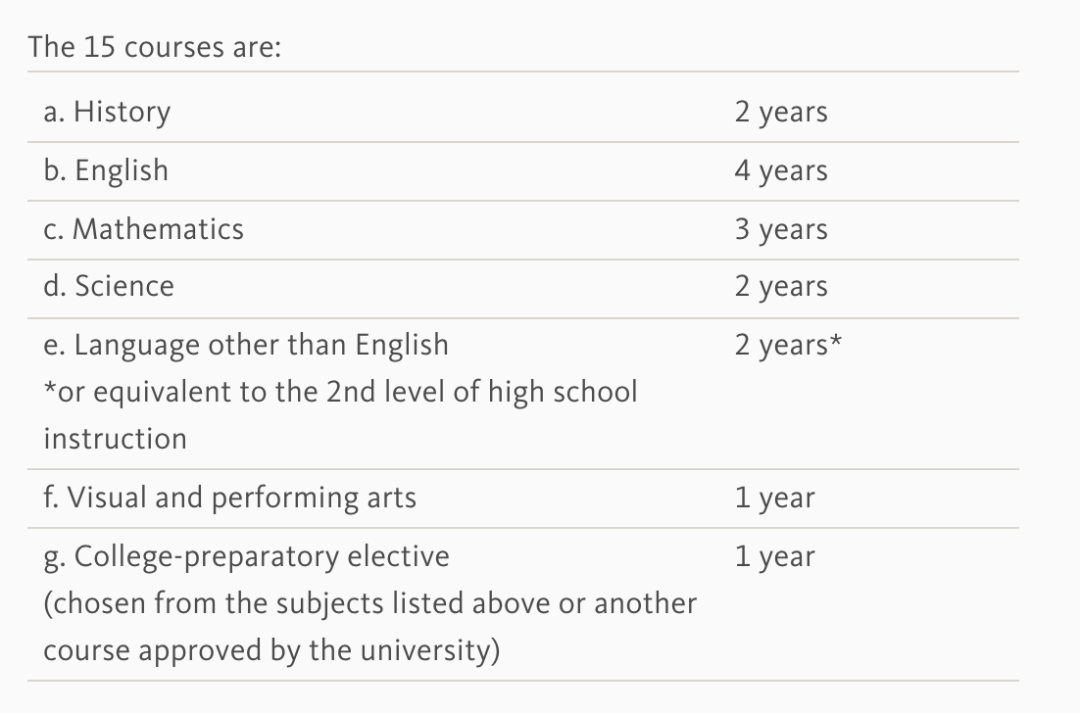Select 'g. College-preparatory elective' text

click(x=247, y=557)
